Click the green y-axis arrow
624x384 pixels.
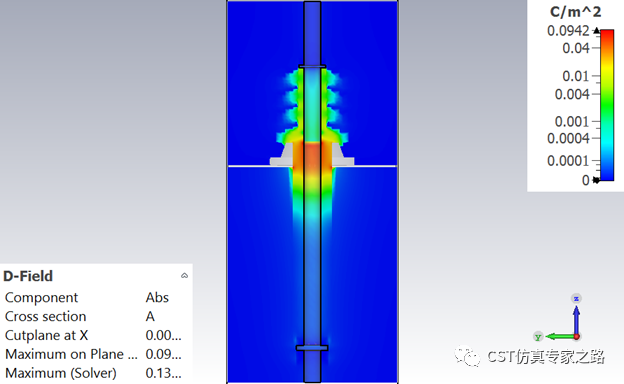click(x=560, y=337)
